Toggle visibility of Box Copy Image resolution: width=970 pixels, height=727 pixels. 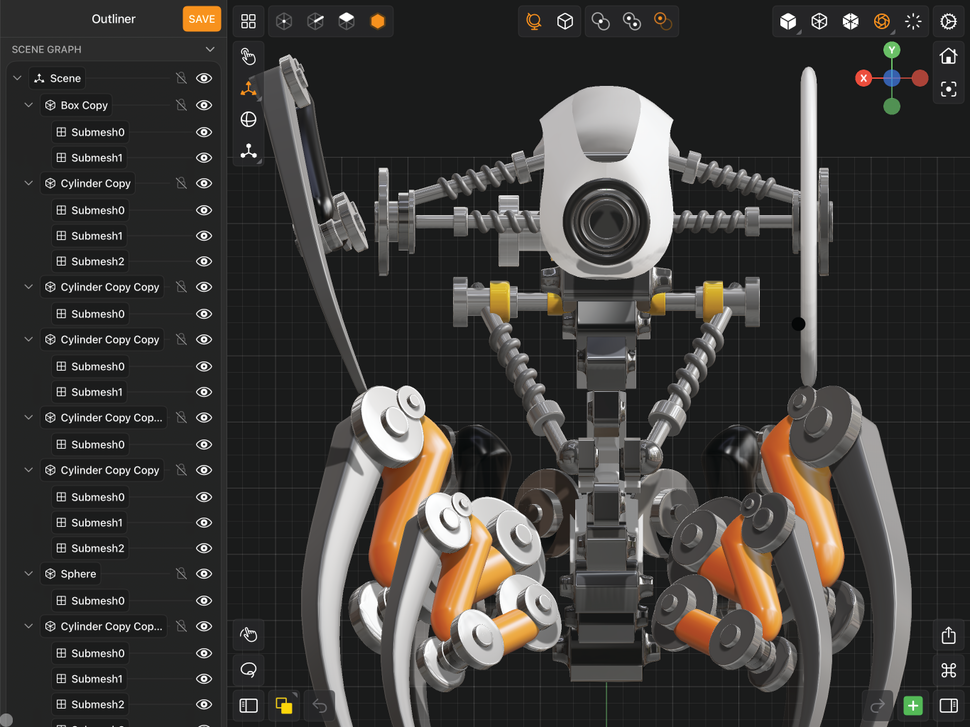204,104
